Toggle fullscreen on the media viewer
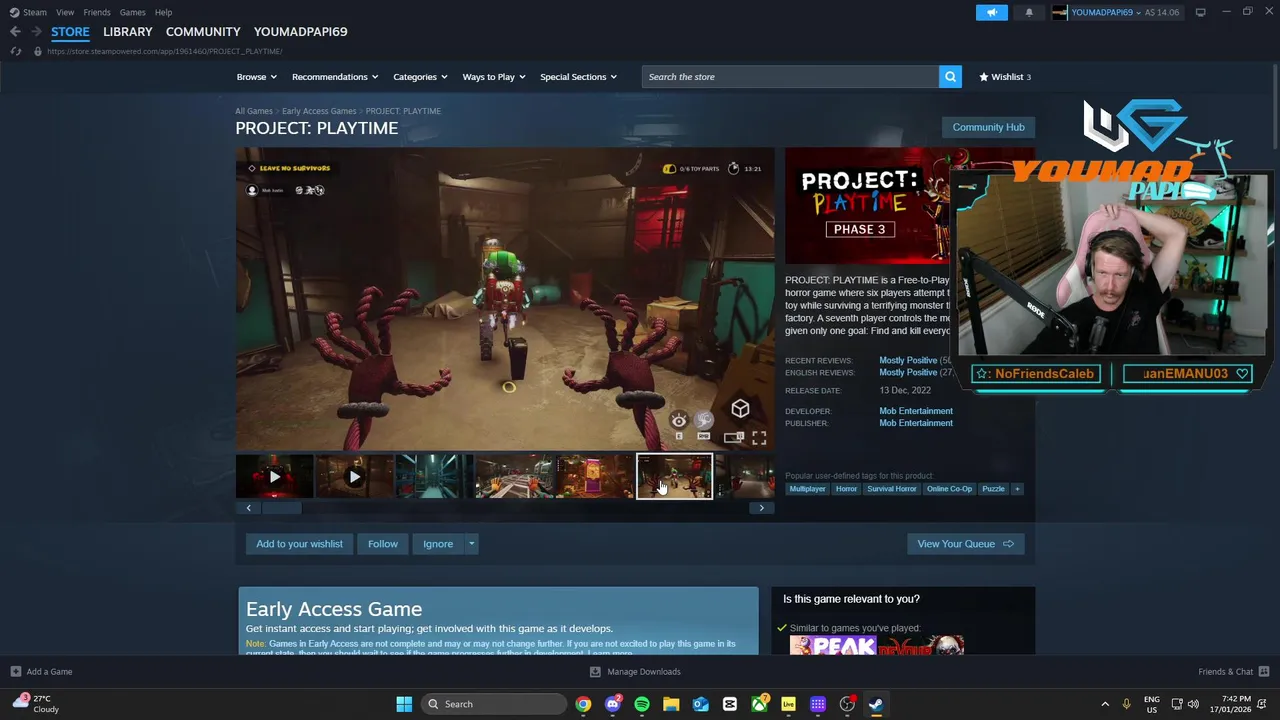1280x720 pixels. tap(759, 438)
